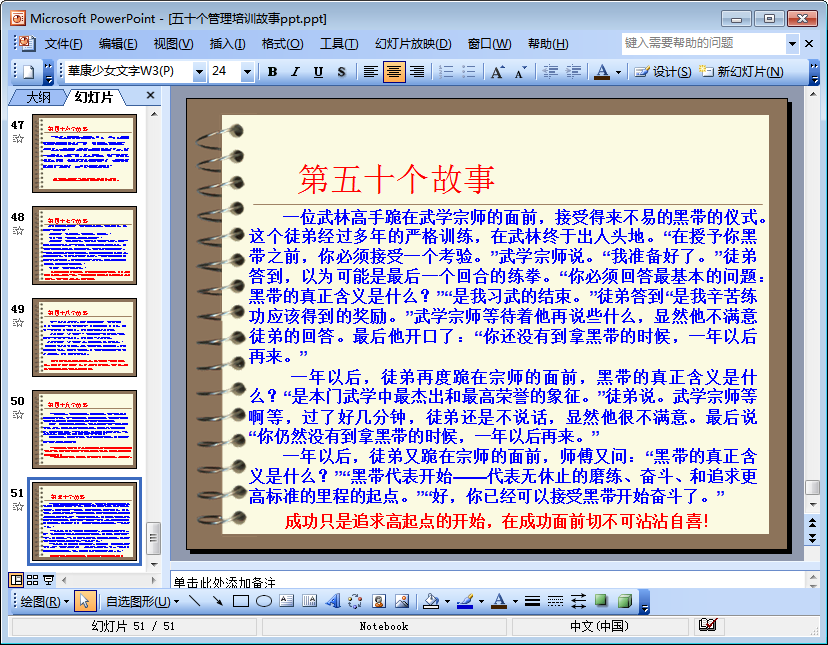Click the New Slide button
The width and height of the screenshot is (828, 645).
tap(741, 72)
